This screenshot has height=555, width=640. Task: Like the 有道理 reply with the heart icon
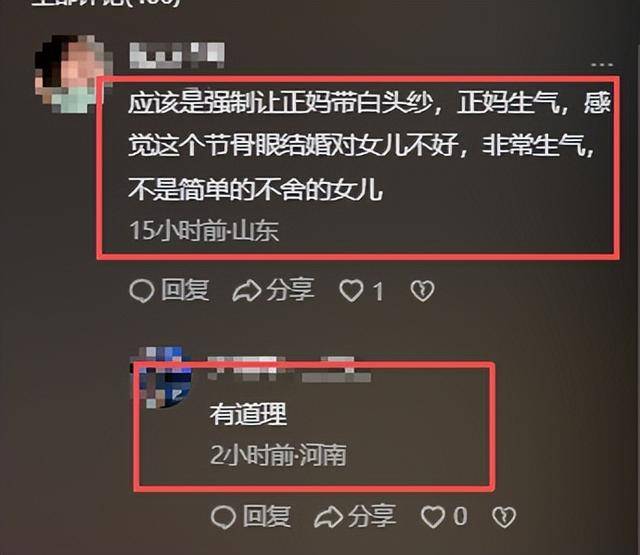pos(433,517)
